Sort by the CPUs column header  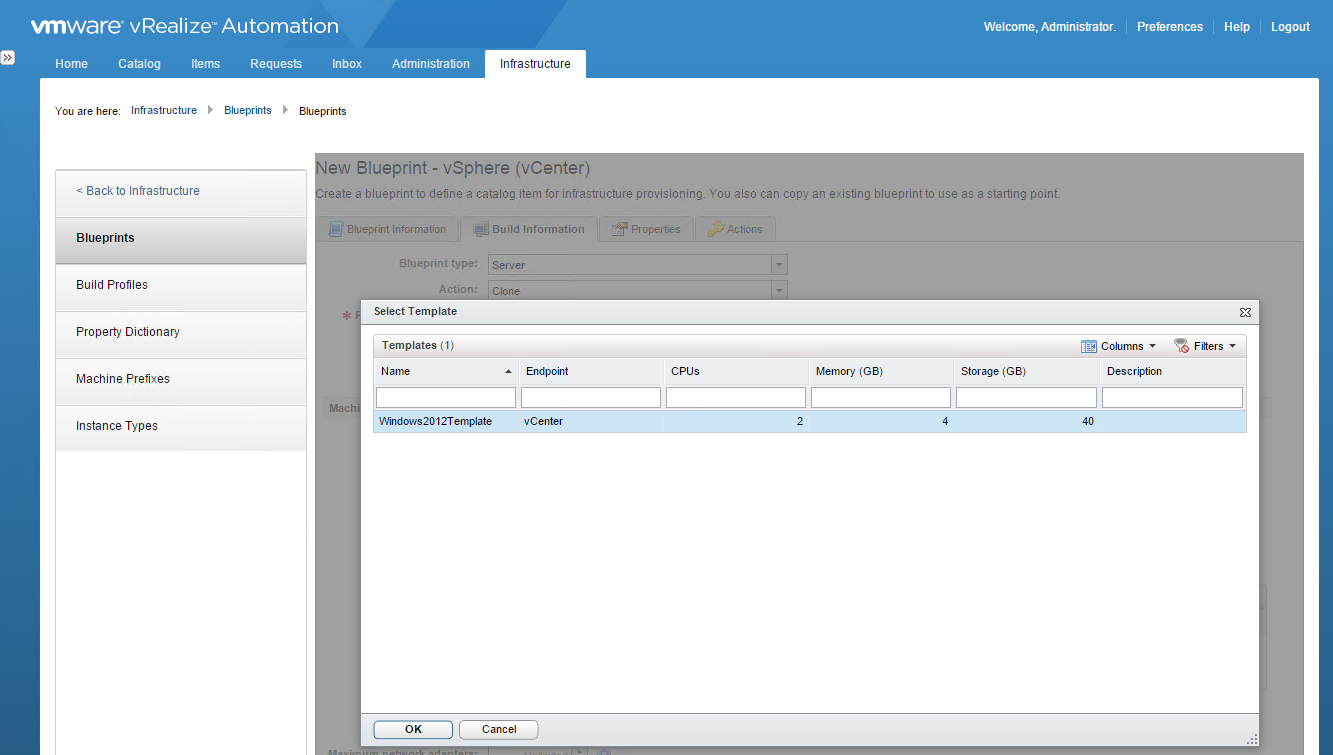[x=736, y=371]
